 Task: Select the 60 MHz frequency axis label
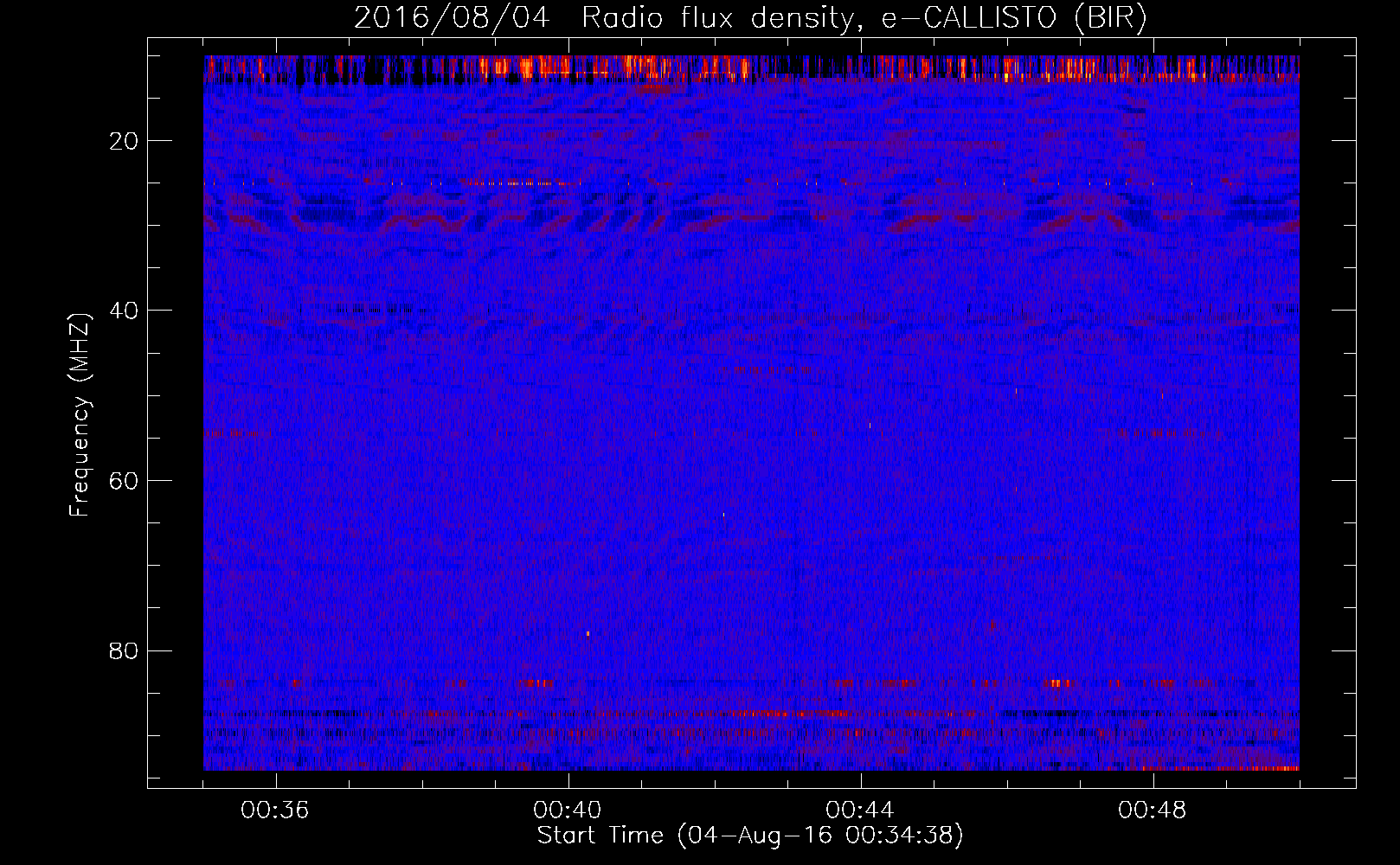125,481
